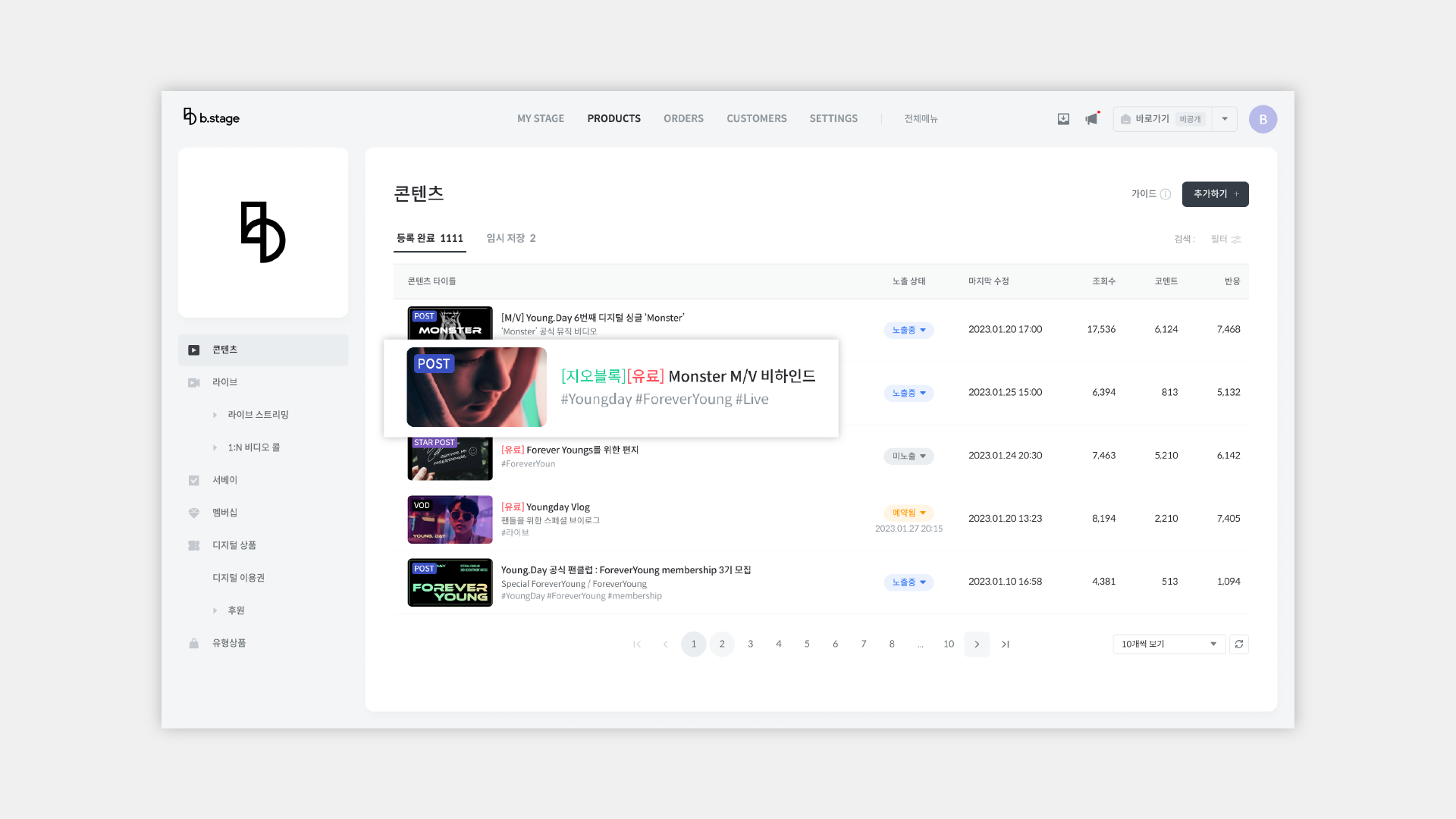Image resolution: width=1456 pixels, height=819 pixels.
Task: Go to page 5
Action: point(807,645)
